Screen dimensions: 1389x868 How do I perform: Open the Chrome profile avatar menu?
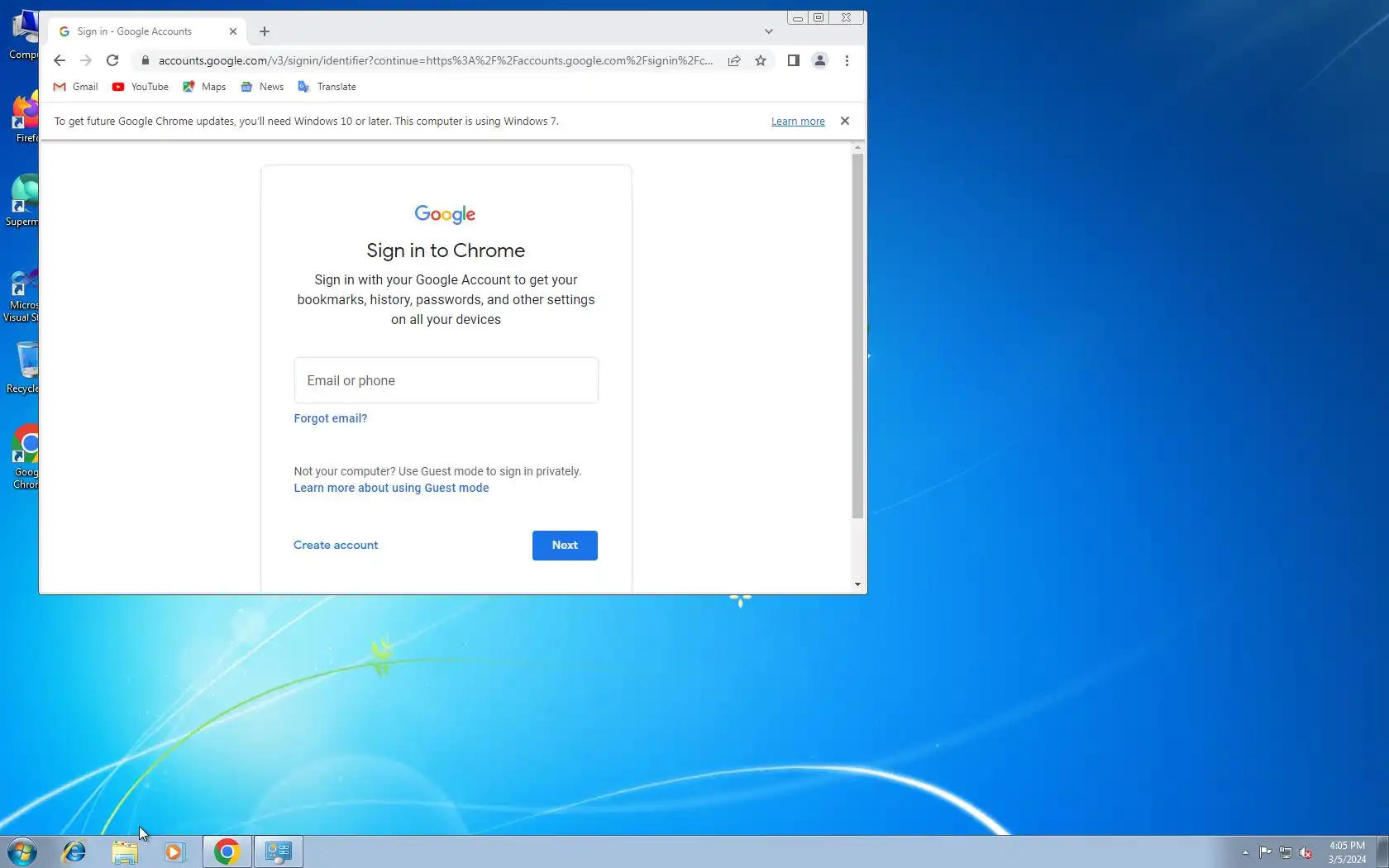click(820, 60)
